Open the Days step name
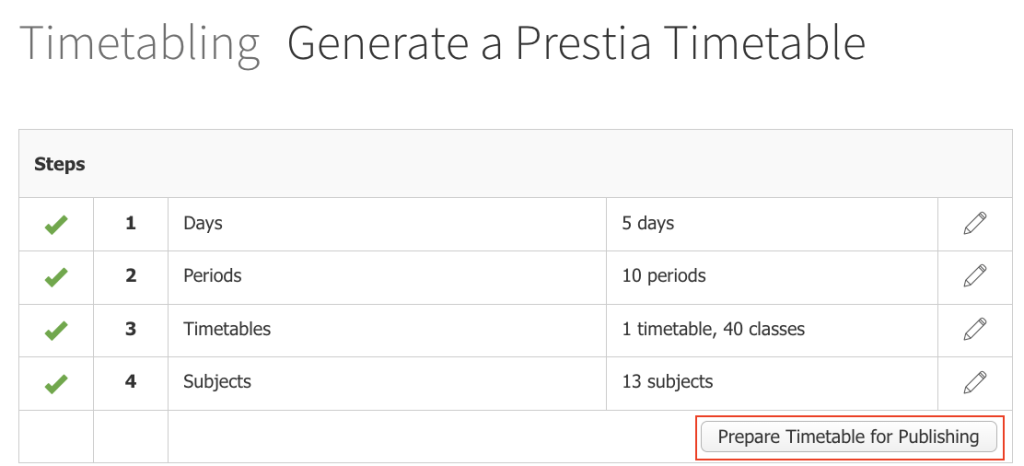Image resolution: width=1024 pixels, height=466 pixels. coord(202,223)
